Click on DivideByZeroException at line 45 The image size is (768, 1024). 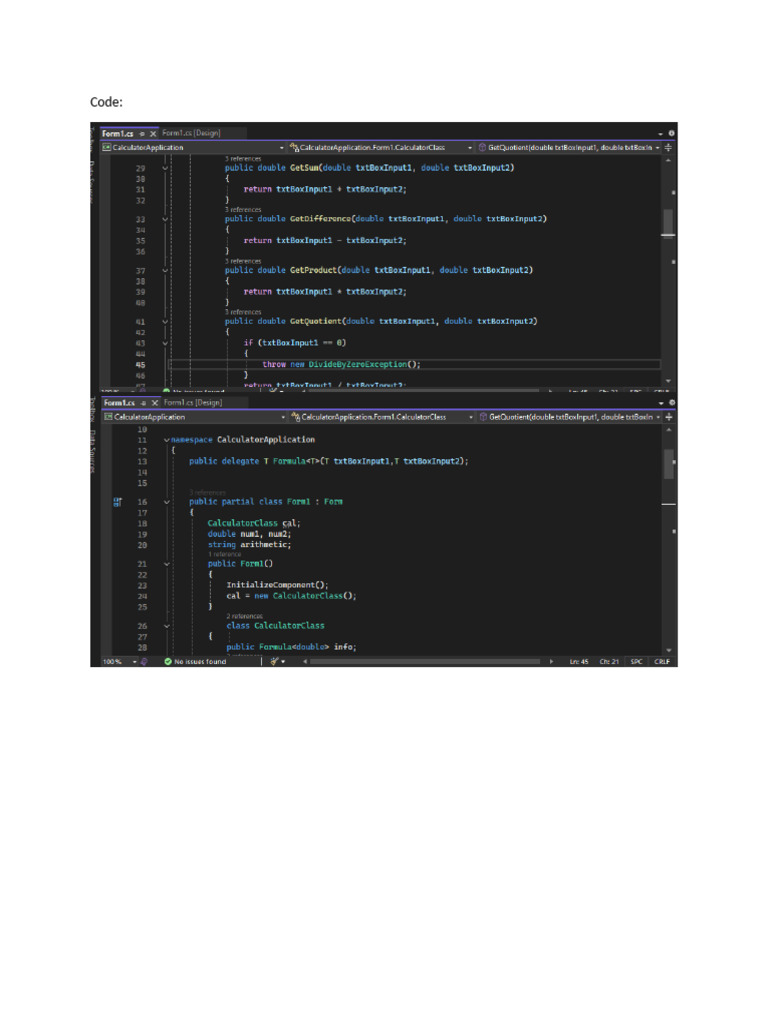tap(358, 364)
